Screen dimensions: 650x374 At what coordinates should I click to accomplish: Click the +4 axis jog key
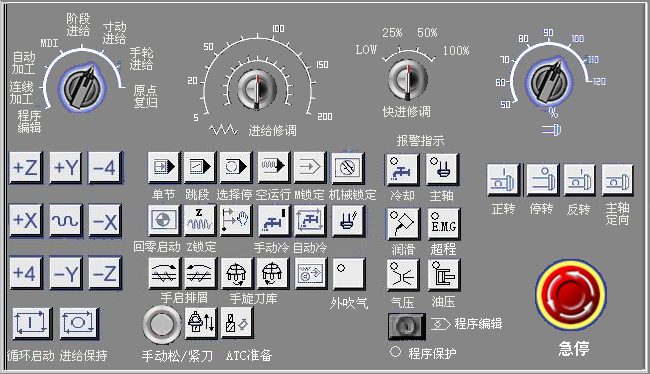(x=25, y=272)
